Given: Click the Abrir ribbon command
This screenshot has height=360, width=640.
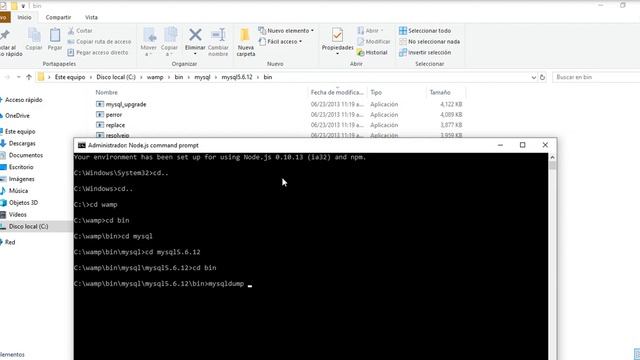Looking at the screenshot, I should coord(370,31).
